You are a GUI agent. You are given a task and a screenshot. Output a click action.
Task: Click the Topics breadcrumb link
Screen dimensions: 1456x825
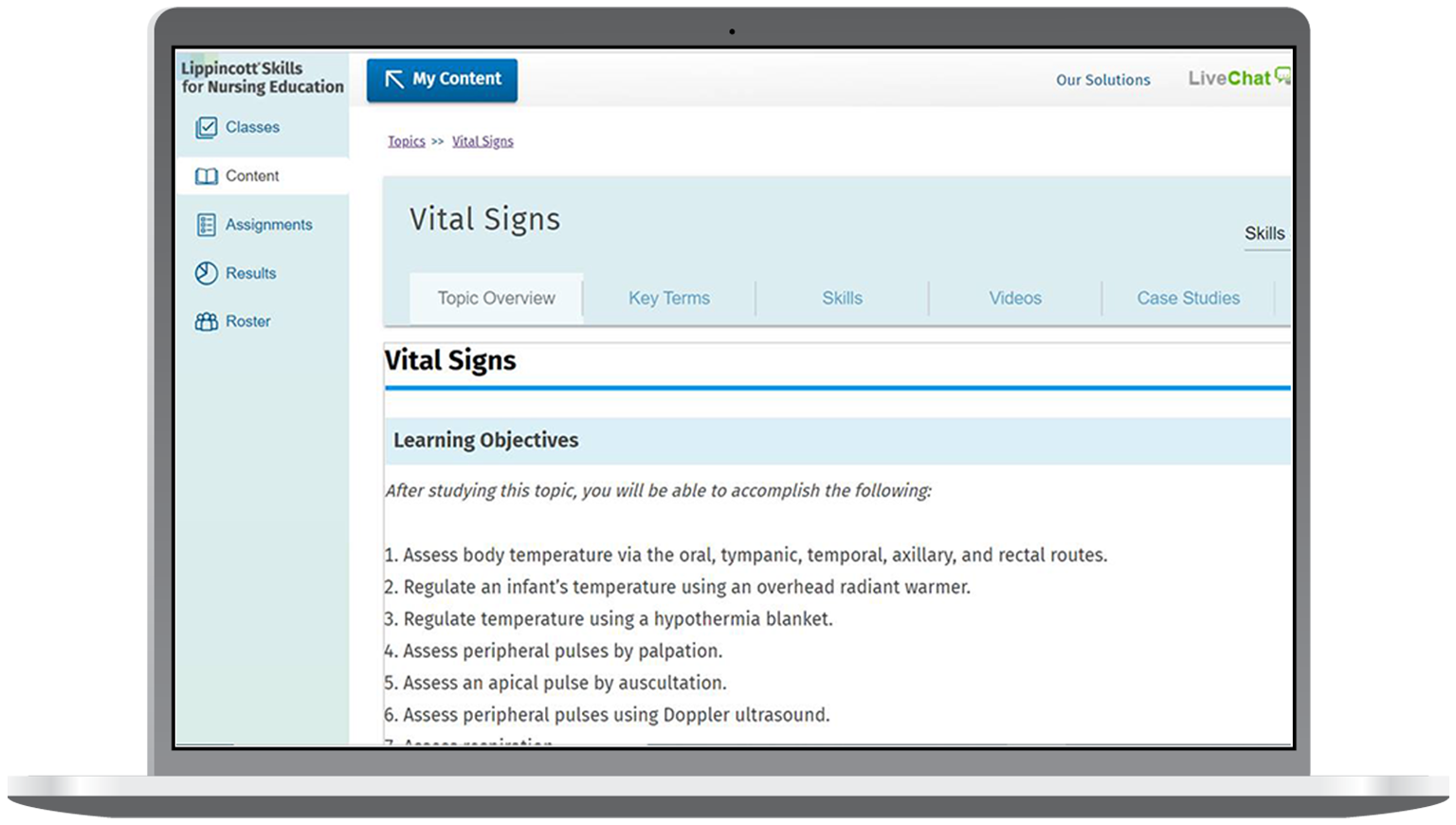coord(406,141)
